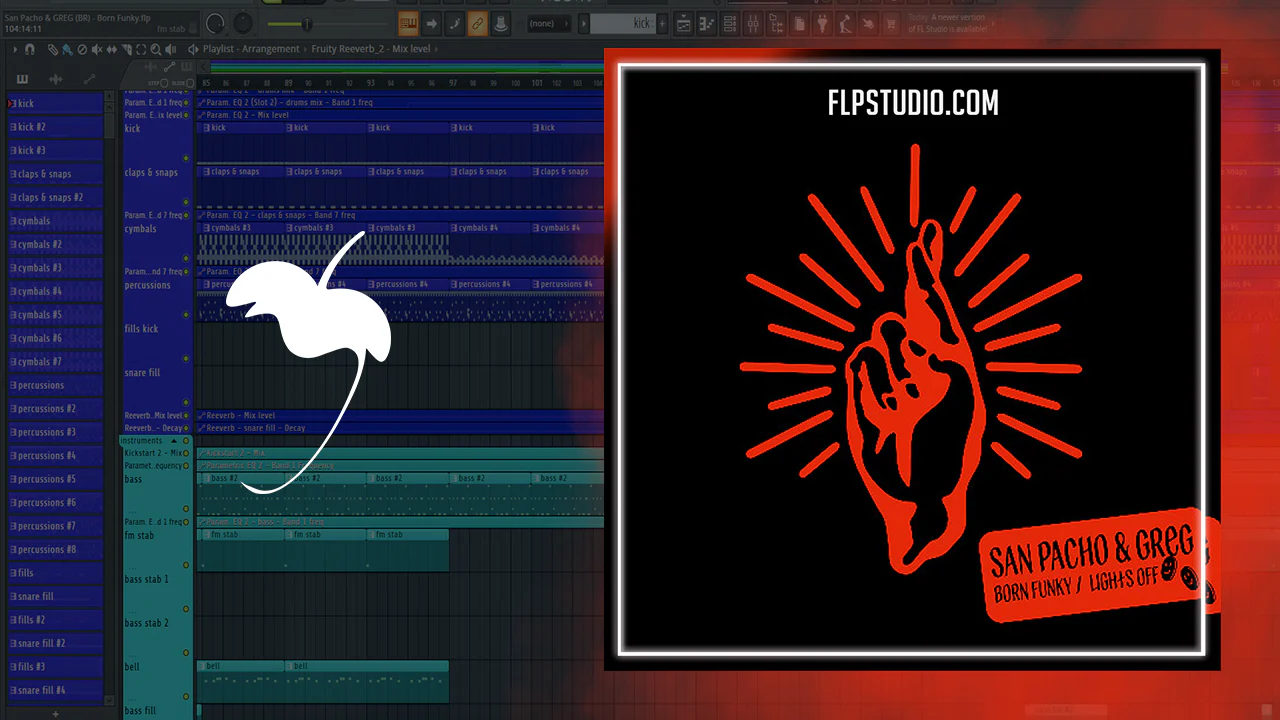Open the pattern selector showing kick
This screenshot has width=1280, height=720.
[x=624, y=23]
